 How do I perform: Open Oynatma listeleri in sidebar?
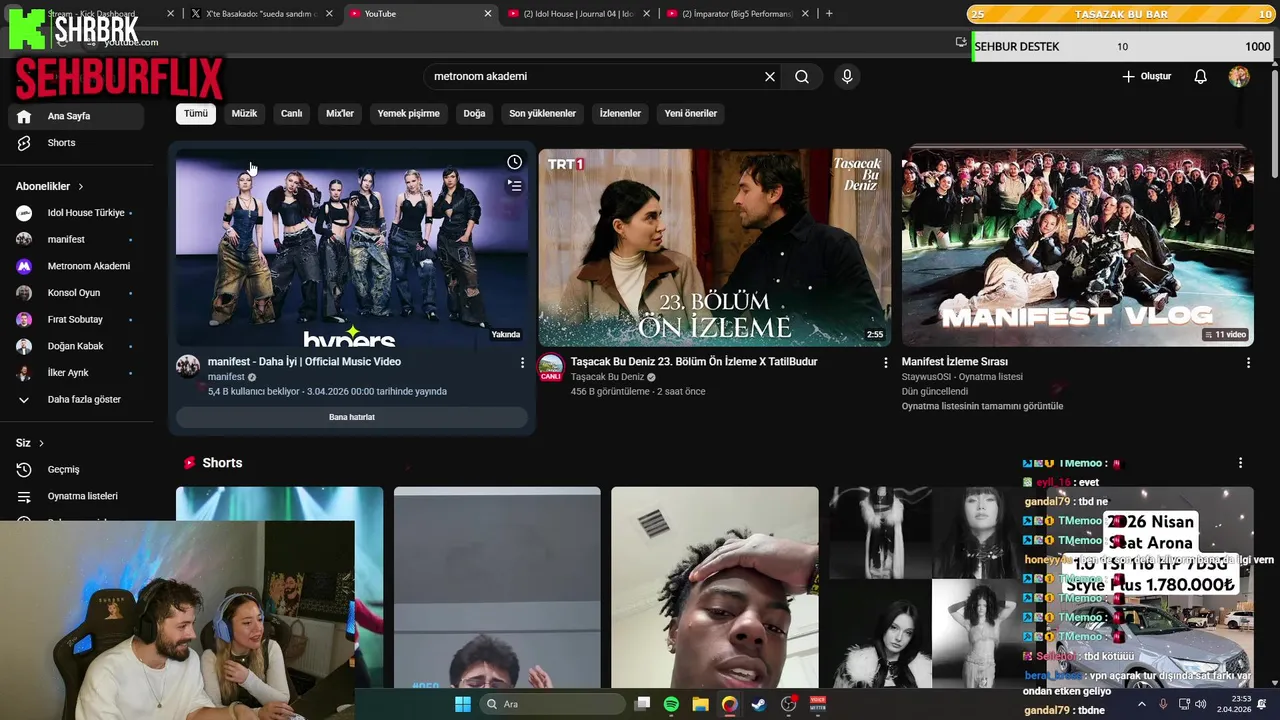[x=76, y=496]
